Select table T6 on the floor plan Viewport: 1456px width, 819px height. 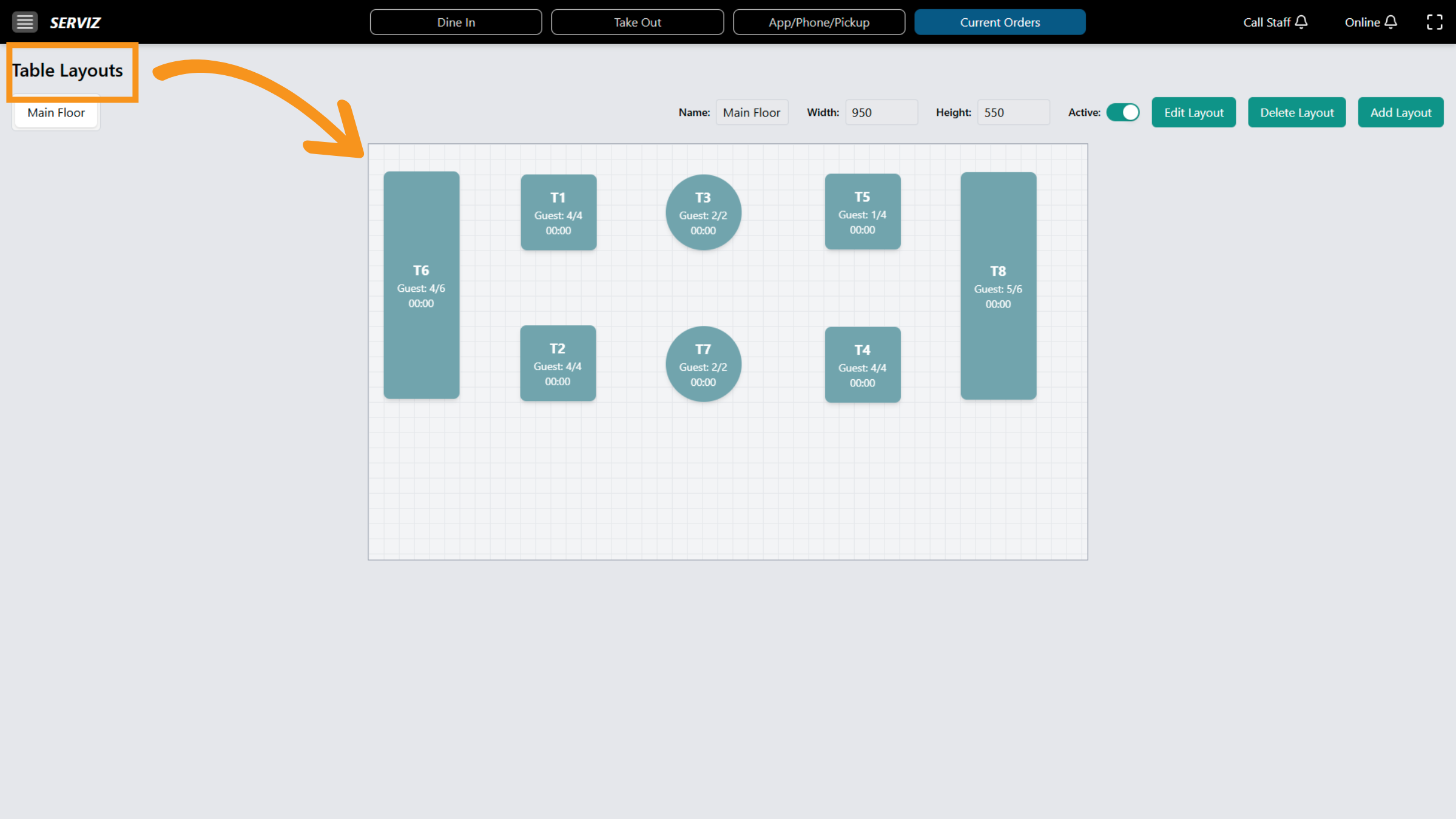[x=421, y=285]
